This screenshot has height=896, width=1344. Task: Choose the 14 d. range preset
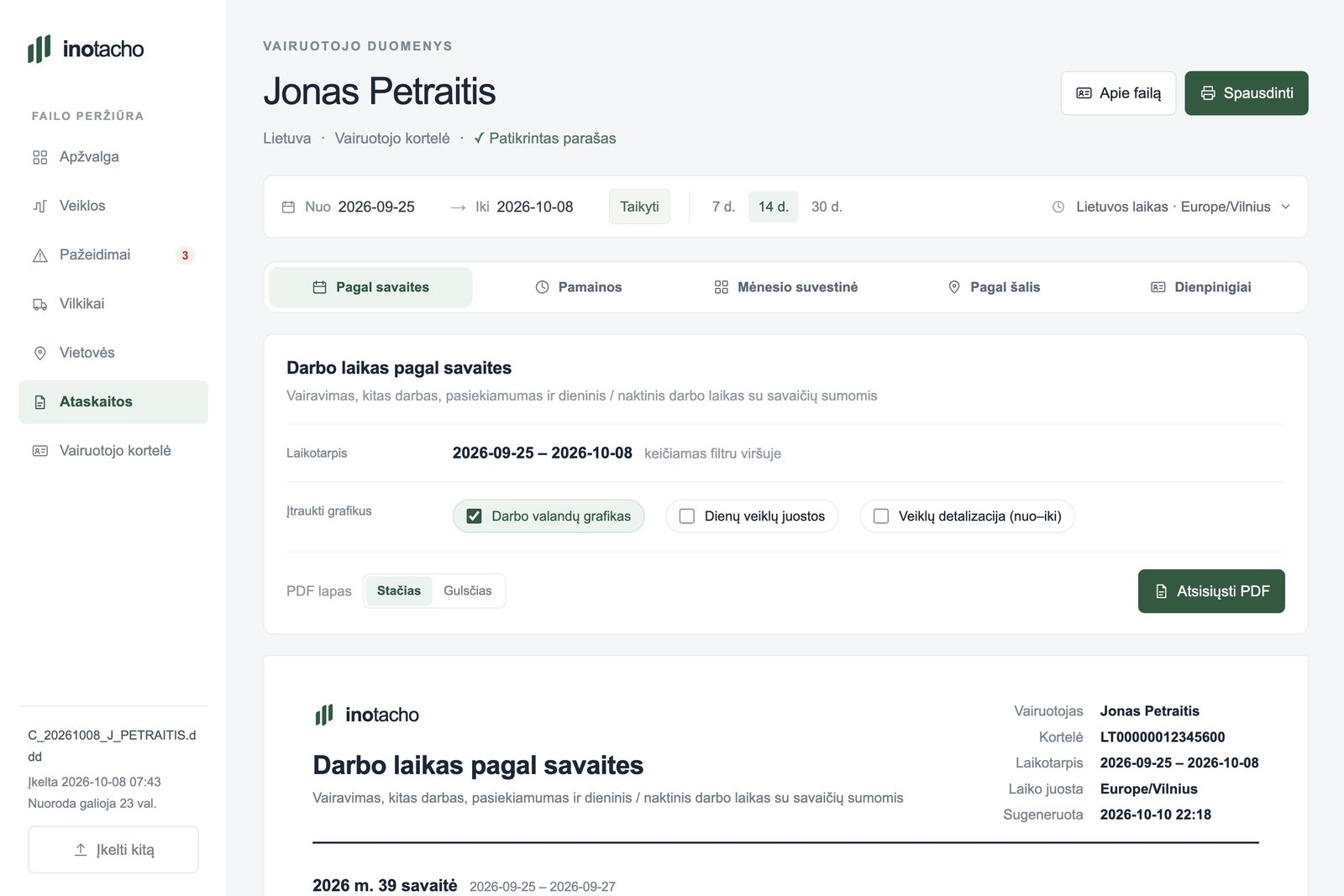click(x=773, y=207)
